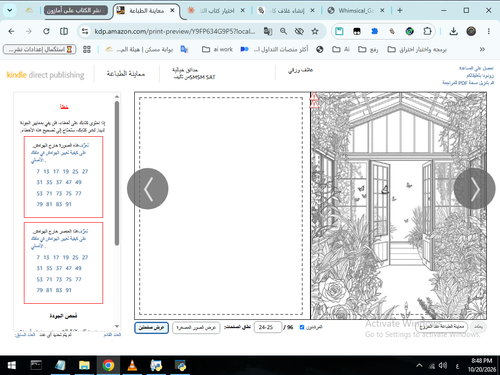Switch to the نشر الكتاب على أمازون tab
Viewport: 500px width, 375px height.
pyautogui.click(x=76, y=10)
